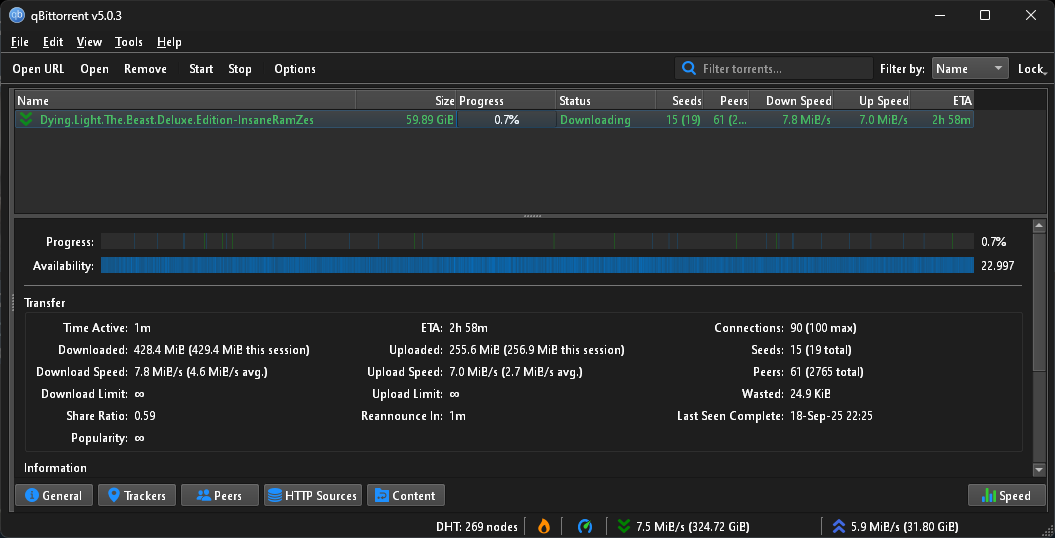The height and width of the screenshot is (538, 1055).
Task: Show the Speed graph tab
Action: [x=1007, y=496]
